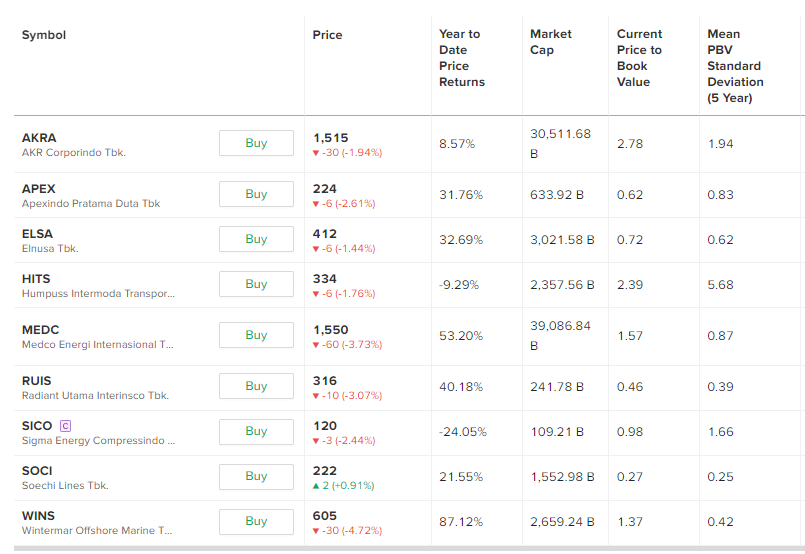Open the WINS stock symbol
Viewport: 805px width, 554px height.
[38, 516]
